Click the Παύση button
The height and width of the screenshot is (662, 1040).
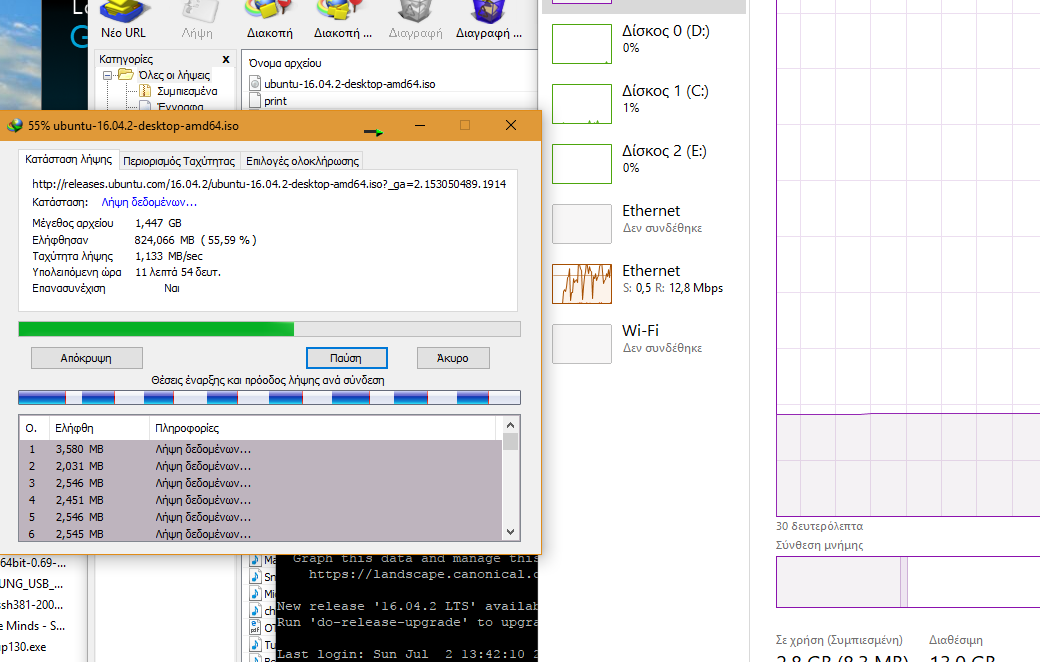point(346,358)
